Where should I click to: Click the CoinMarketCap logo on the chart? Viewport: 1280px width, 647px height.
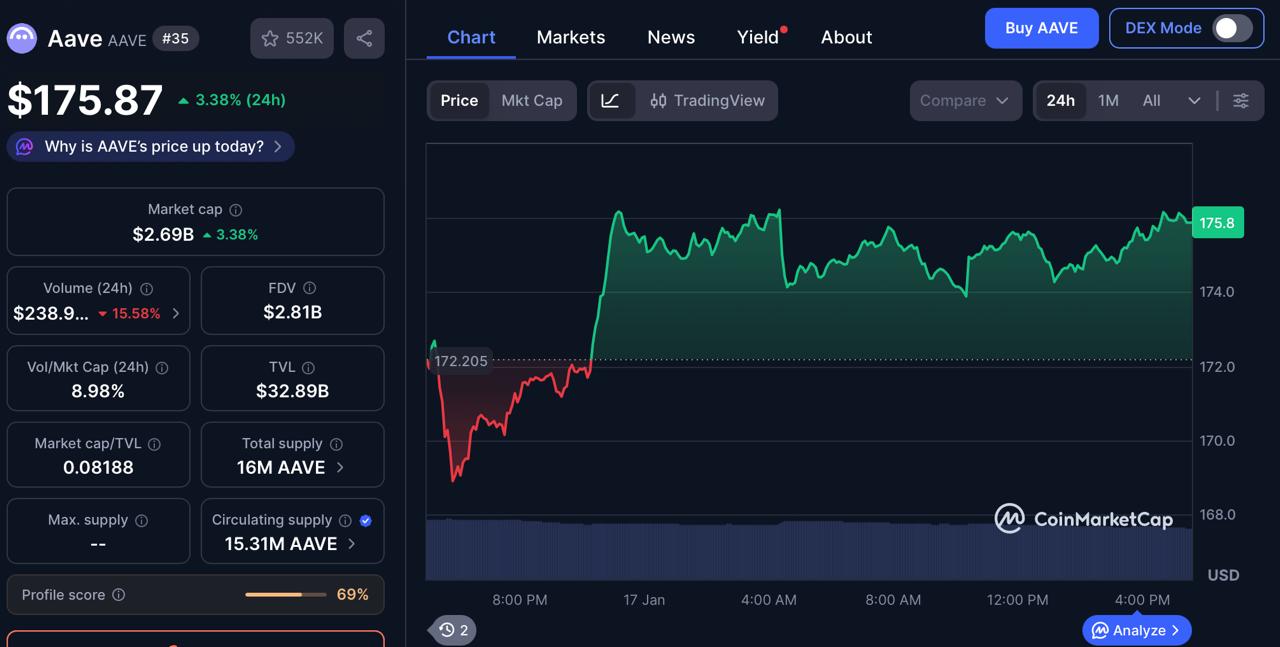(x=1081, y=519)
